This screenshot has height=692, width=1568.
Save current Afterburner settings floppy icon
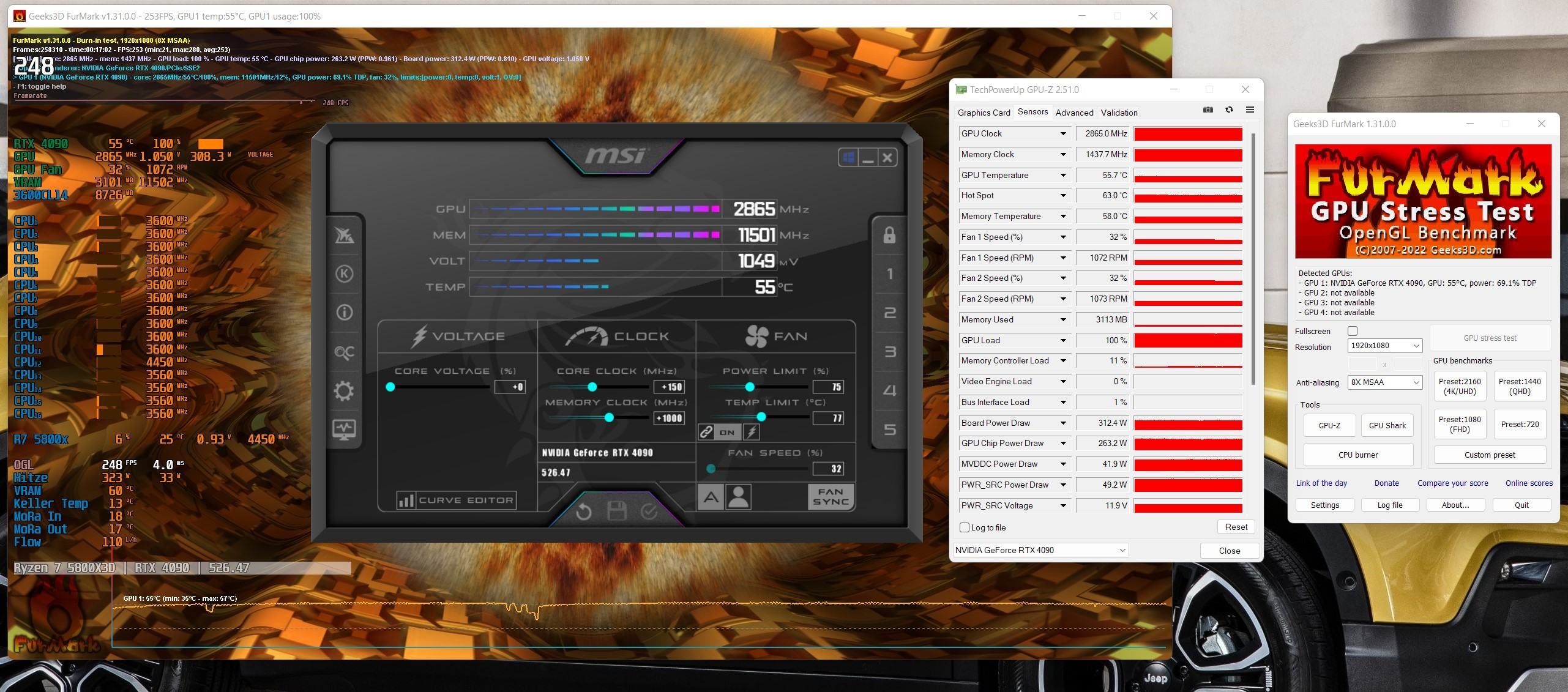[616, 511]
